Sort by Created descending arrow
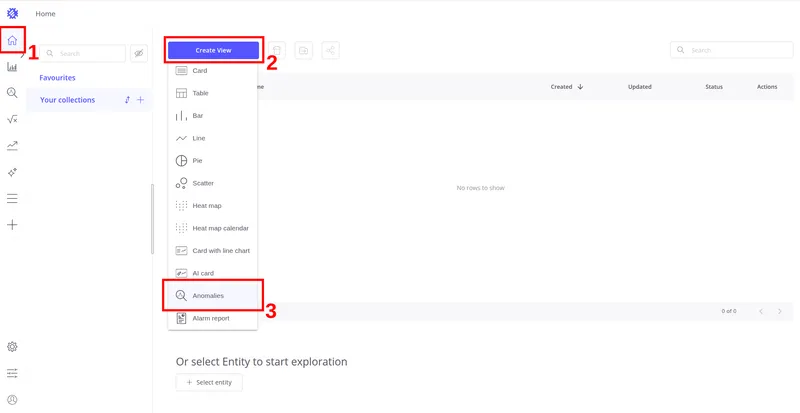800x413 pixels. tap(580, 87)
